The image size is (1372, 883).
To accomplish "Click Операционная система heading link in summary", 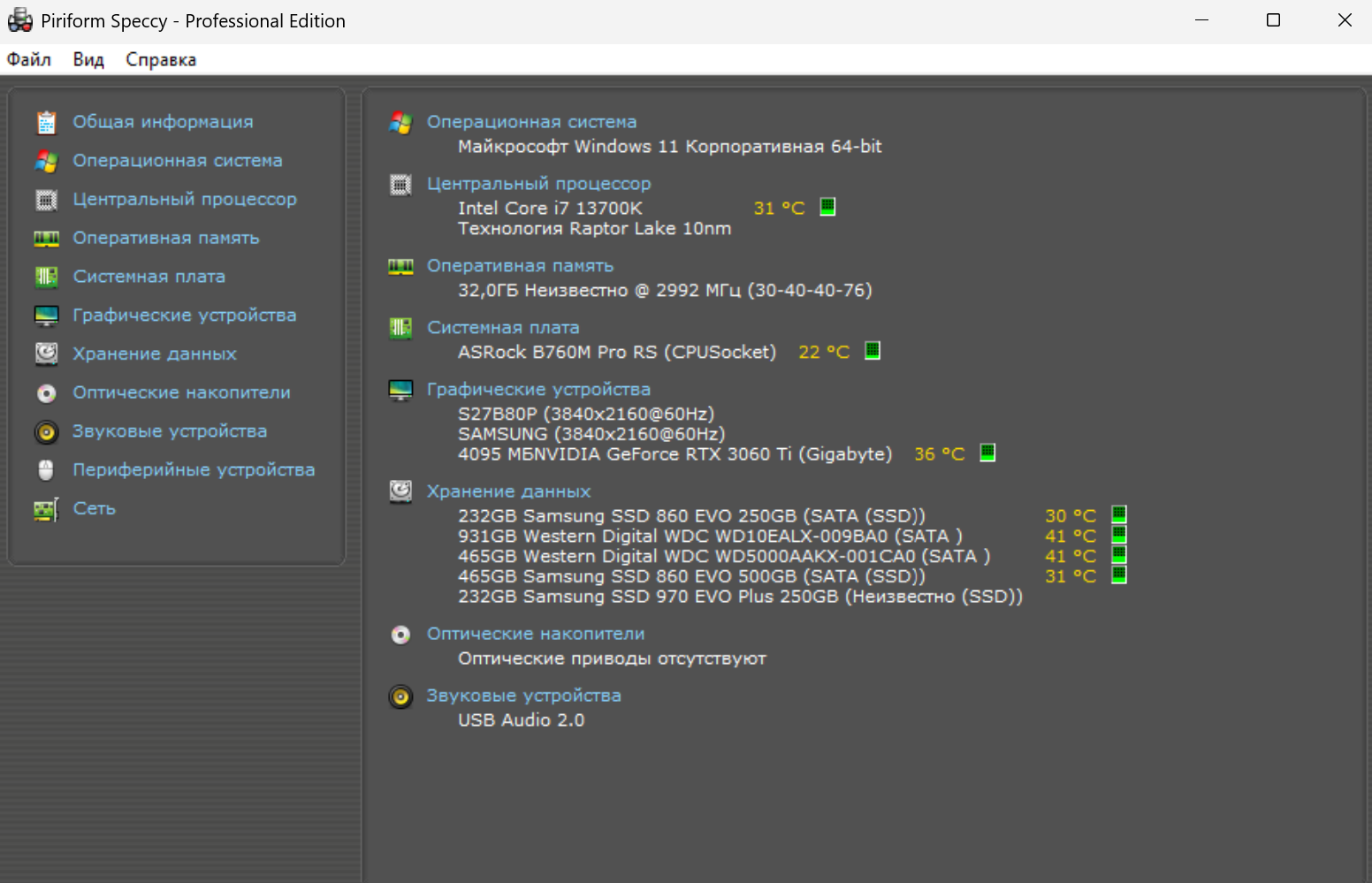I will (x=531, y=122).
